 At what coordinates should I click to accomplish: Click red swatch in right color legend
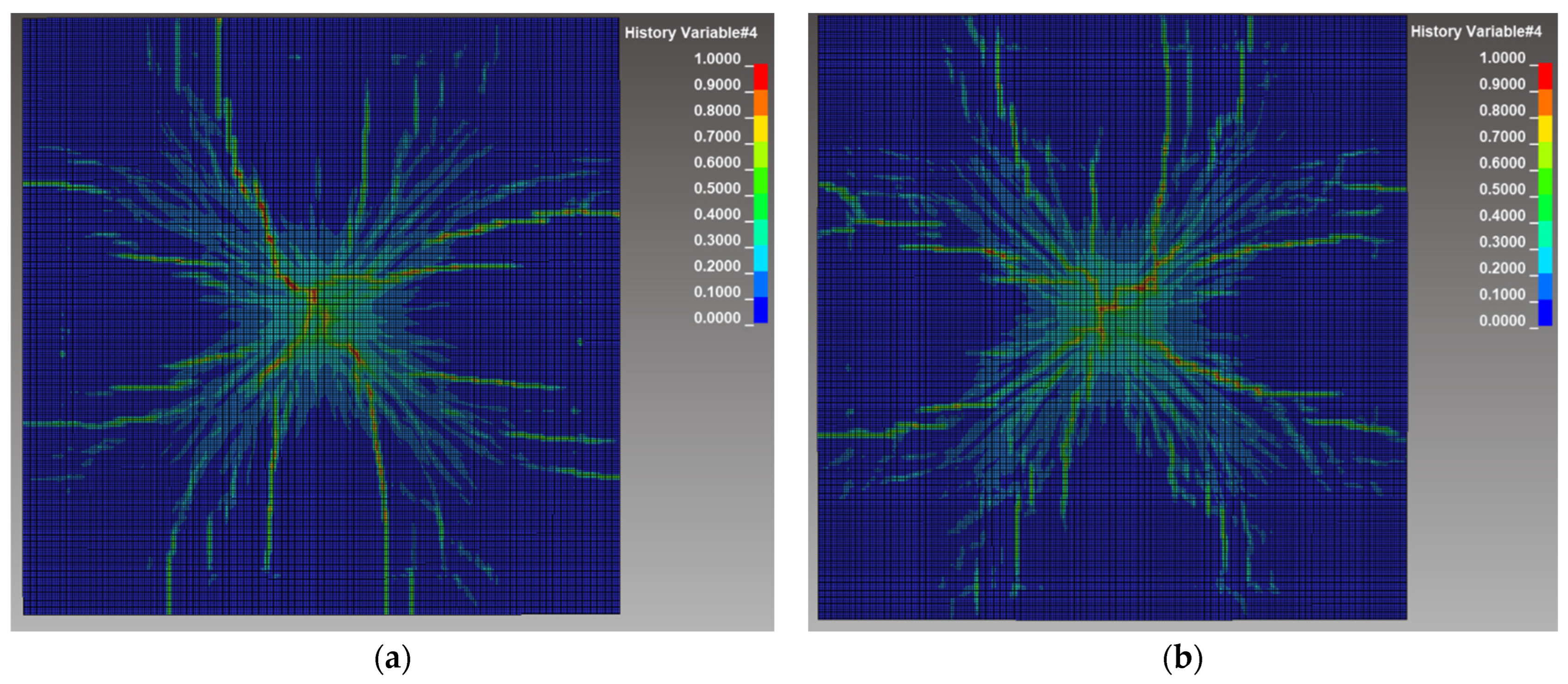tap(1545, 76)
